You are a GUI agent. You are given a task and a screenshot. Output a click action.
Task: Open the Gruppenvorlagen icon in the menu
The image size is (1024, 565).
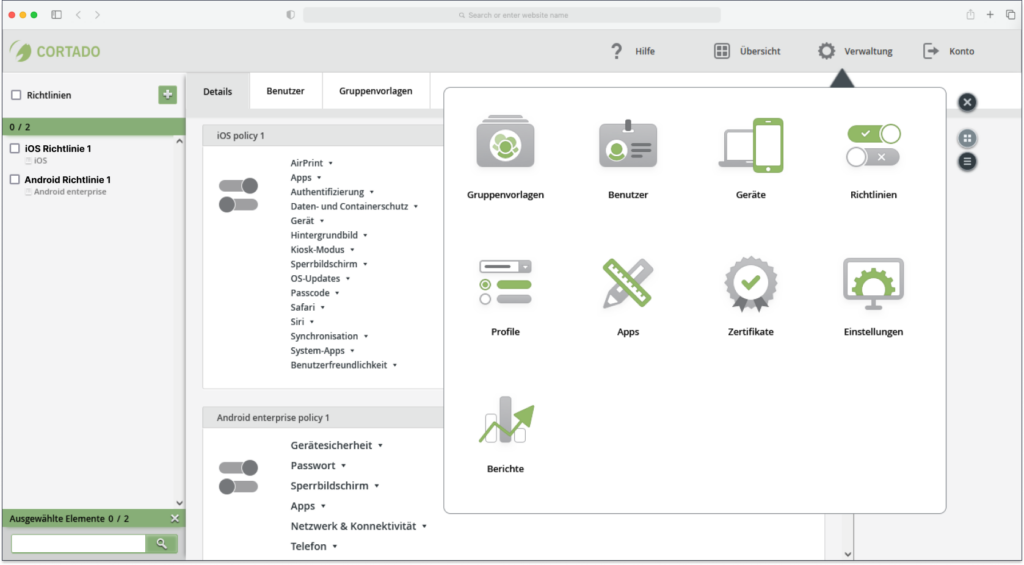[505, 142]
